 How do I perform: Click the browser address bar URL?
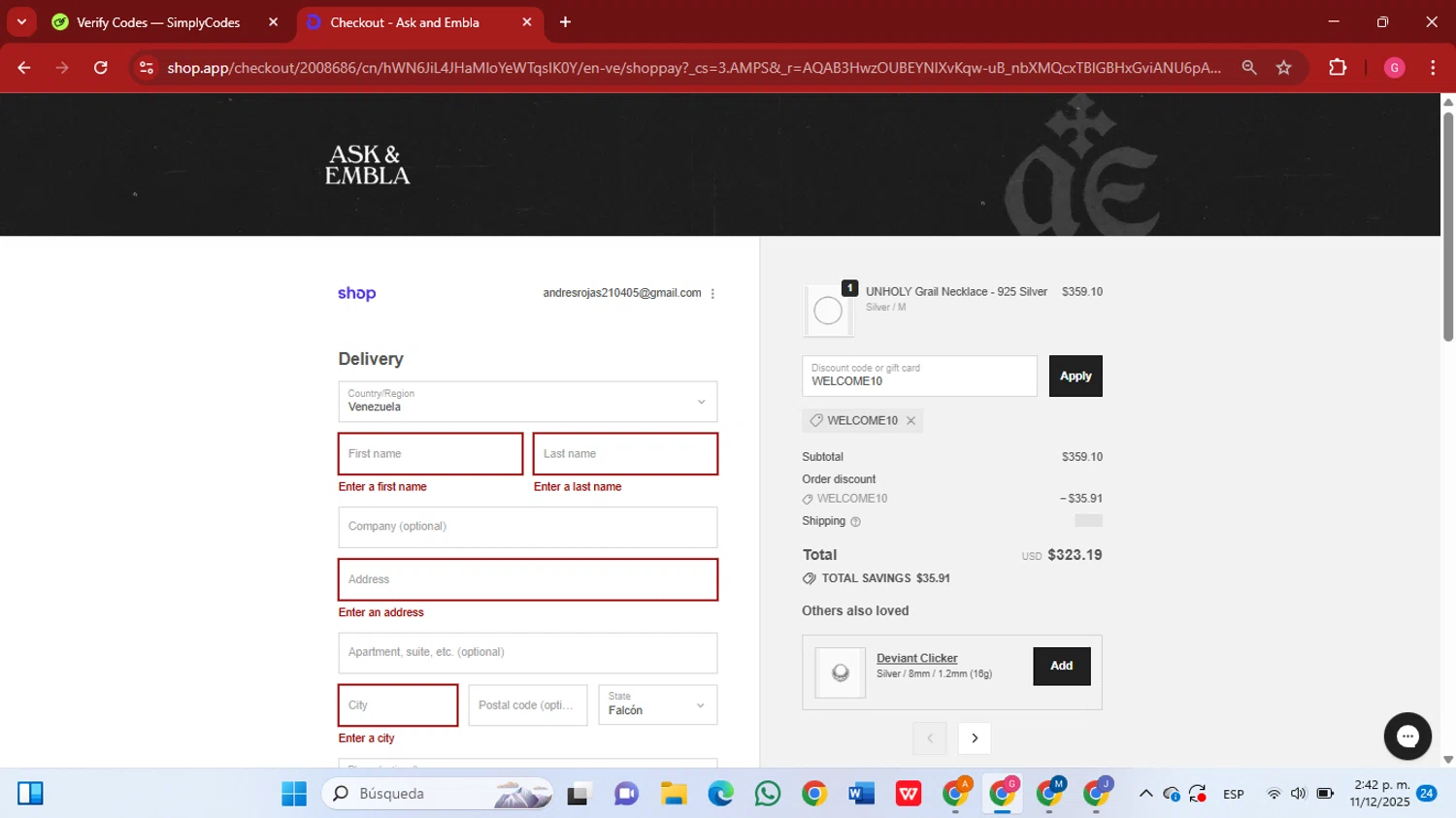coord(694,68)
